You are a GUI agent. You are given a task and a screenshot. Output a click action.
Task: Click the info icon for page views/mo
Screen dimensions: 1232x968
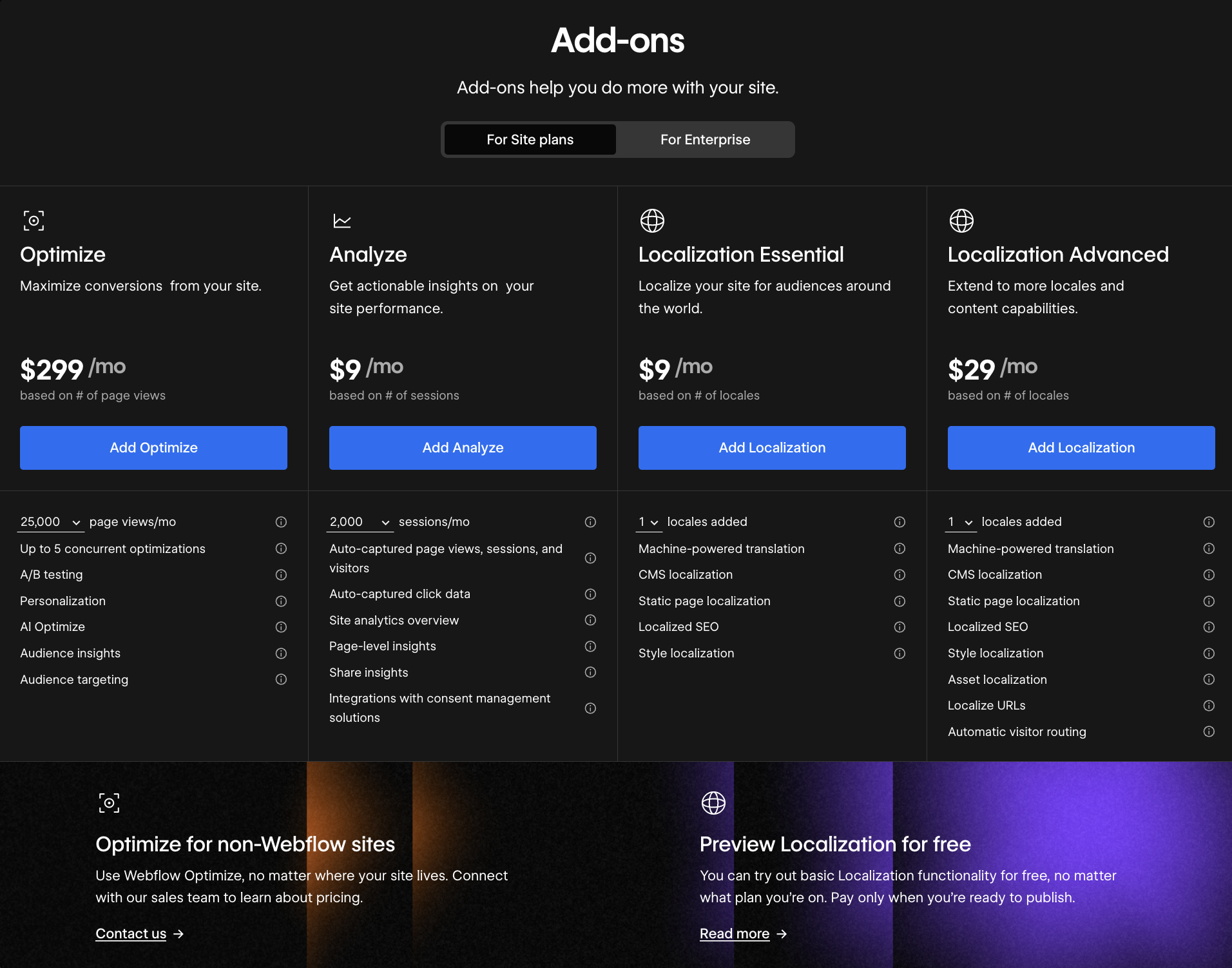coord(281,522)
